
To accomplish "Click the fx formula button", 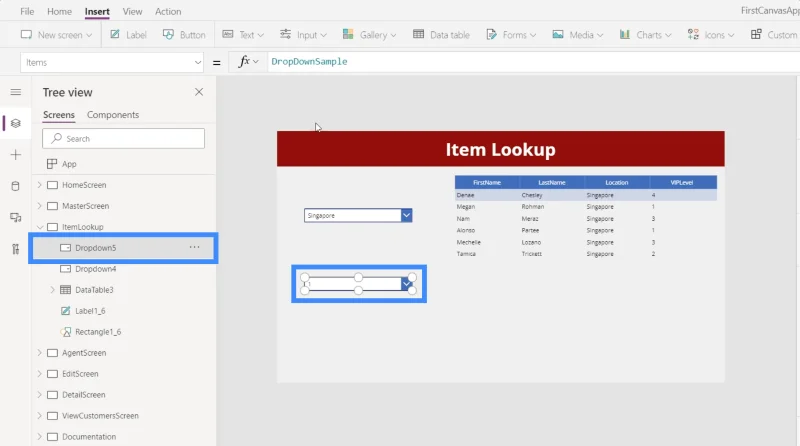I will point(248,62).
